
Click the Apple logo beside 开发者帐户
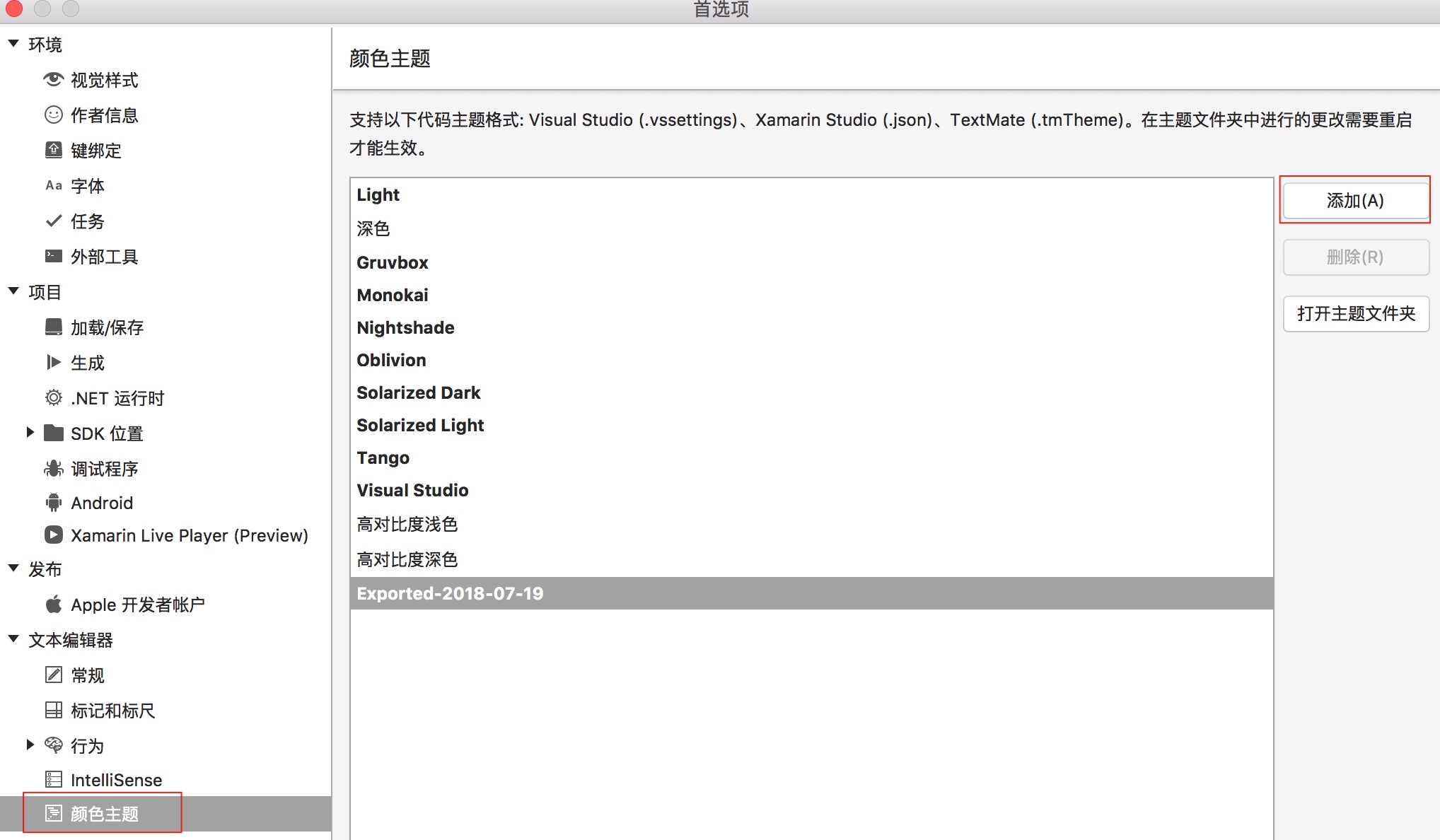point(54,605)
